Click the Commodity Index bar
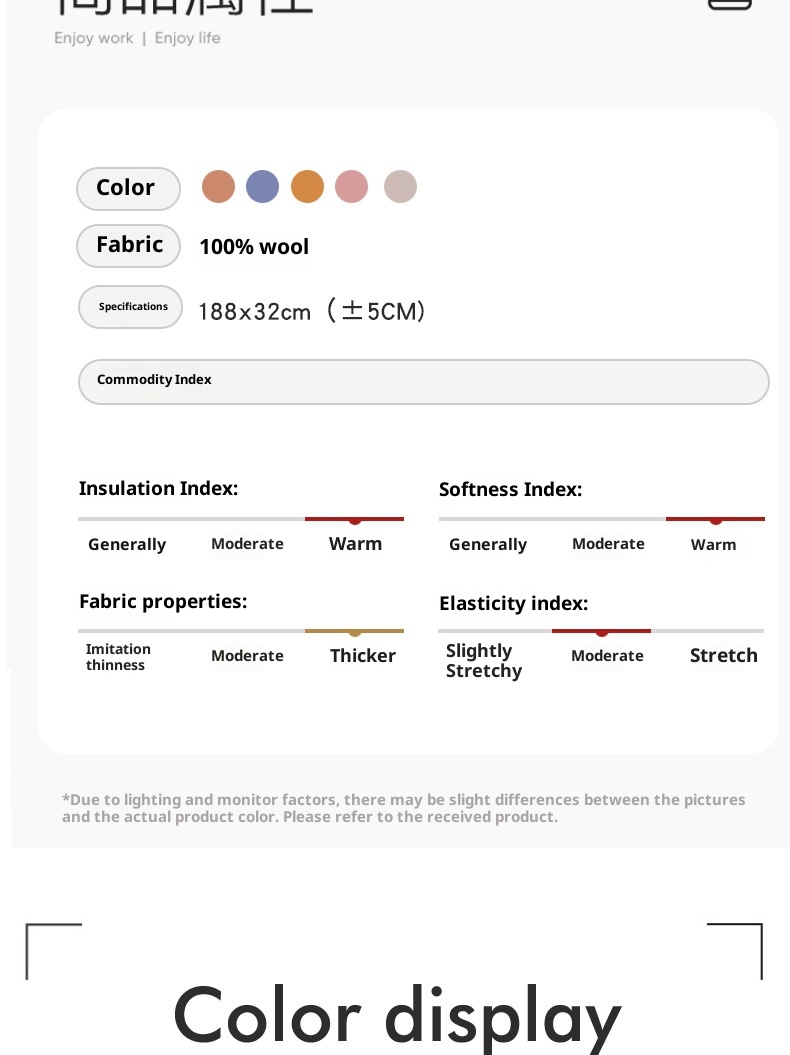 pos(423,381)
